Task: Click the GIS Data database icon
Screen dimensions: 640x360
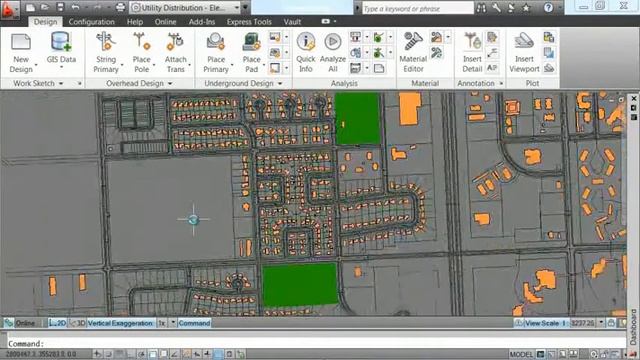Action: click(61, 42)
